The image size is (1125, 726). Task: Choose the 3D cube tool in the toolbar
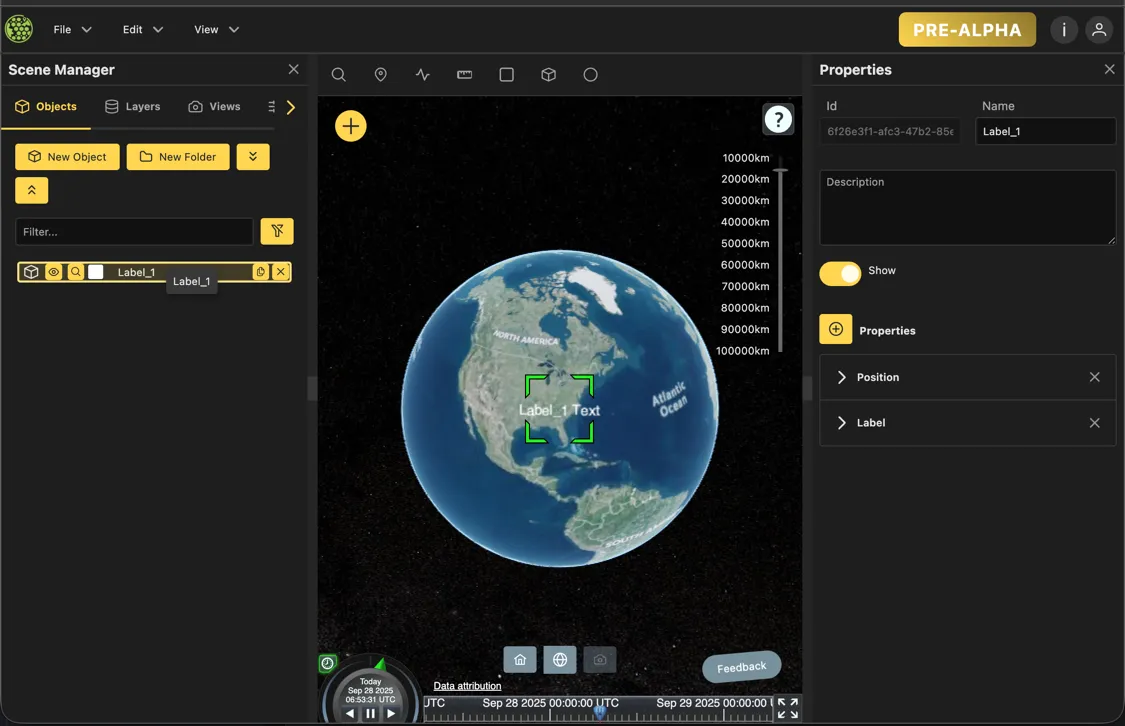pos(548,75)
